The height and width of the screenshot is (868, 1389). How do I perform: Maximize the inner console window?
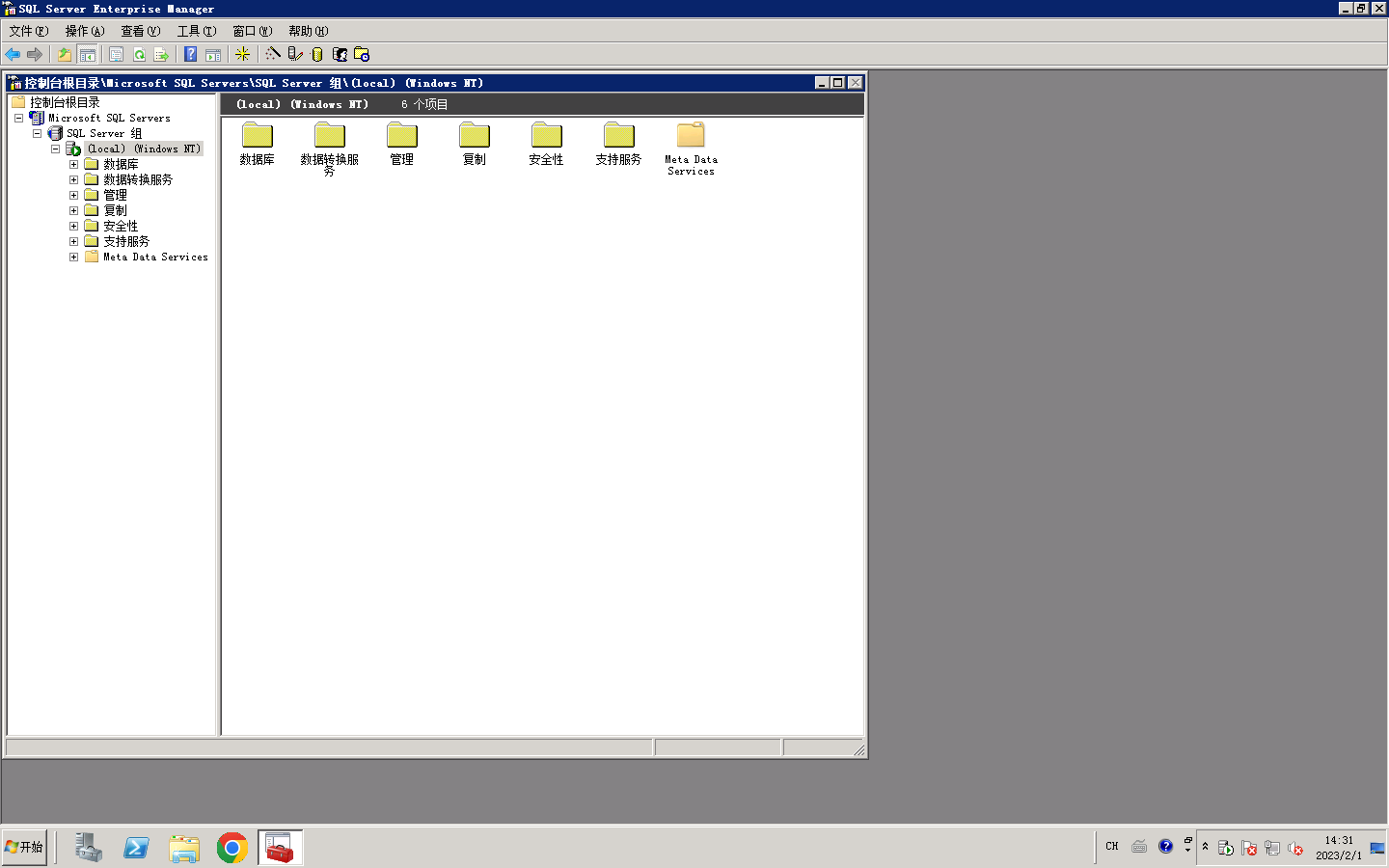coord(838,83)
